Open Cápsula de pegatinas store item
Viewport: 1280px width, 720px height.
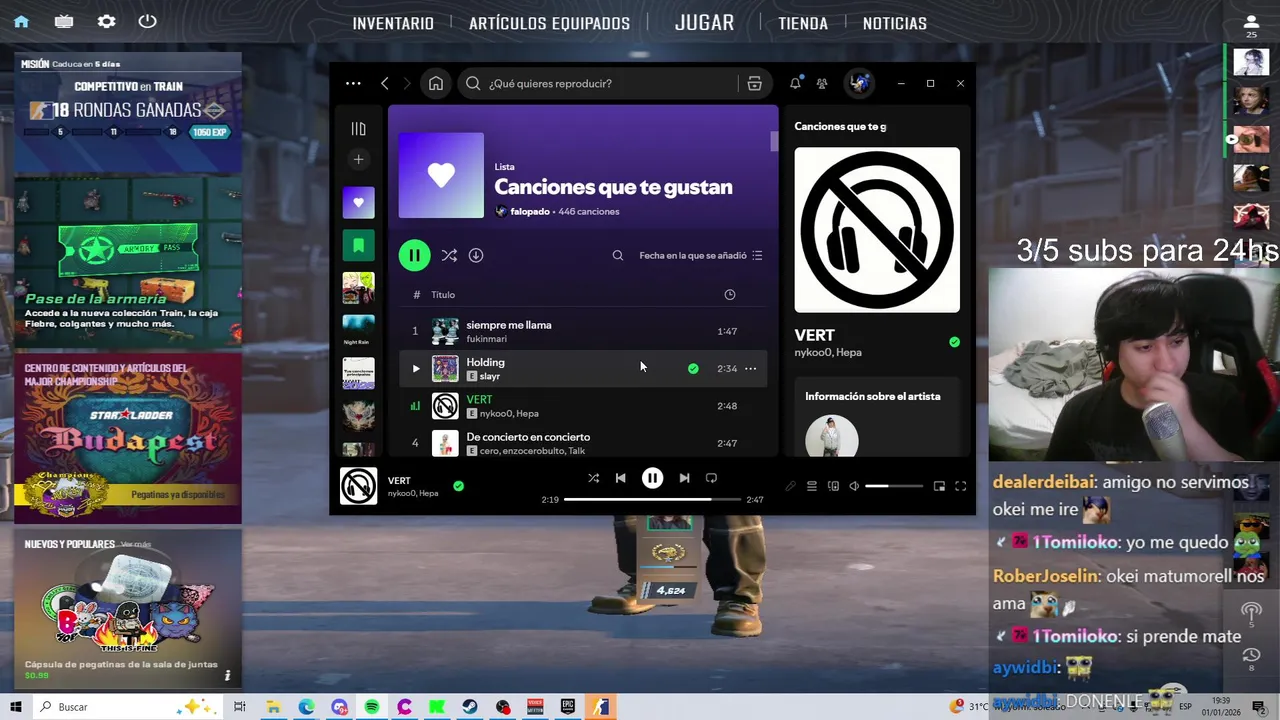coord(128,608)
